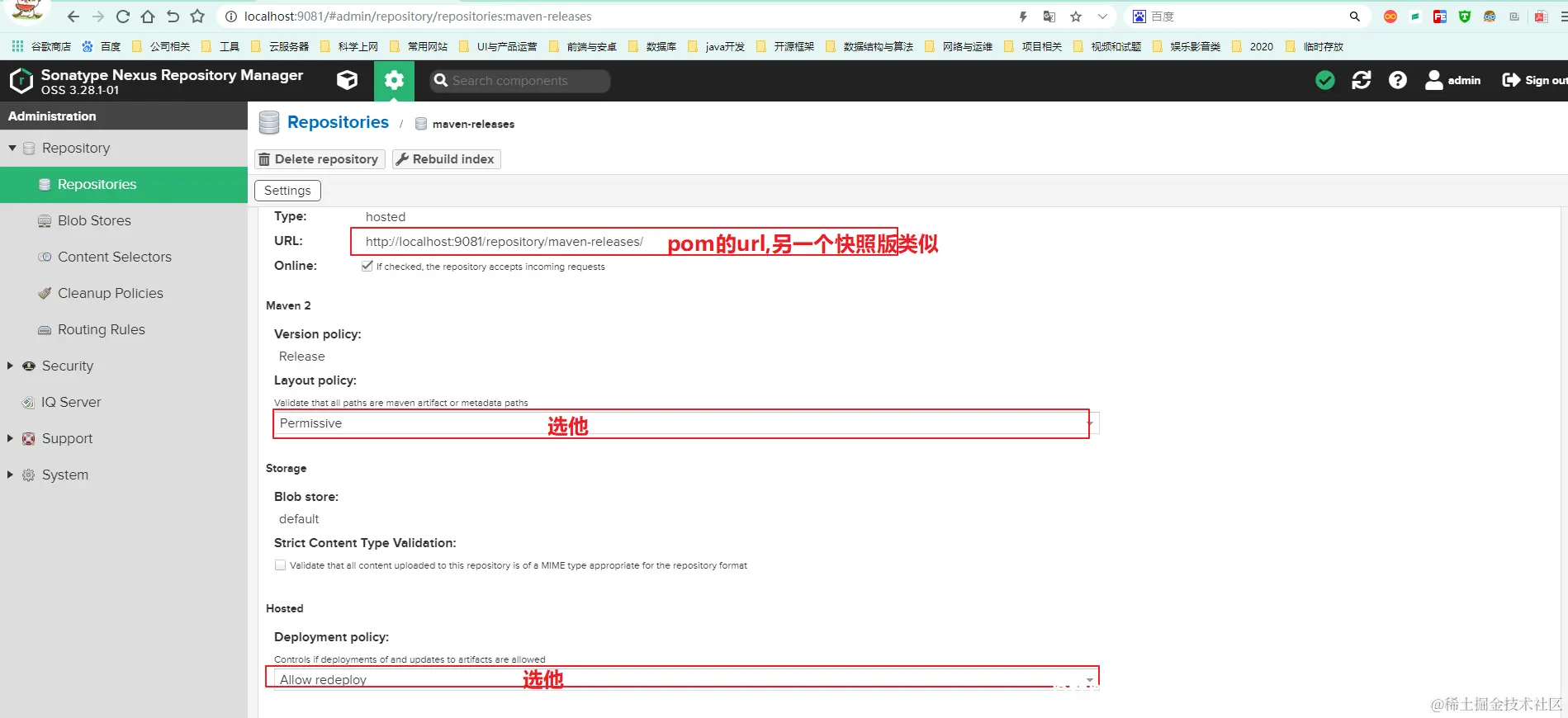
Task: Click the green shield extension icon
Action: (1465, 17)
